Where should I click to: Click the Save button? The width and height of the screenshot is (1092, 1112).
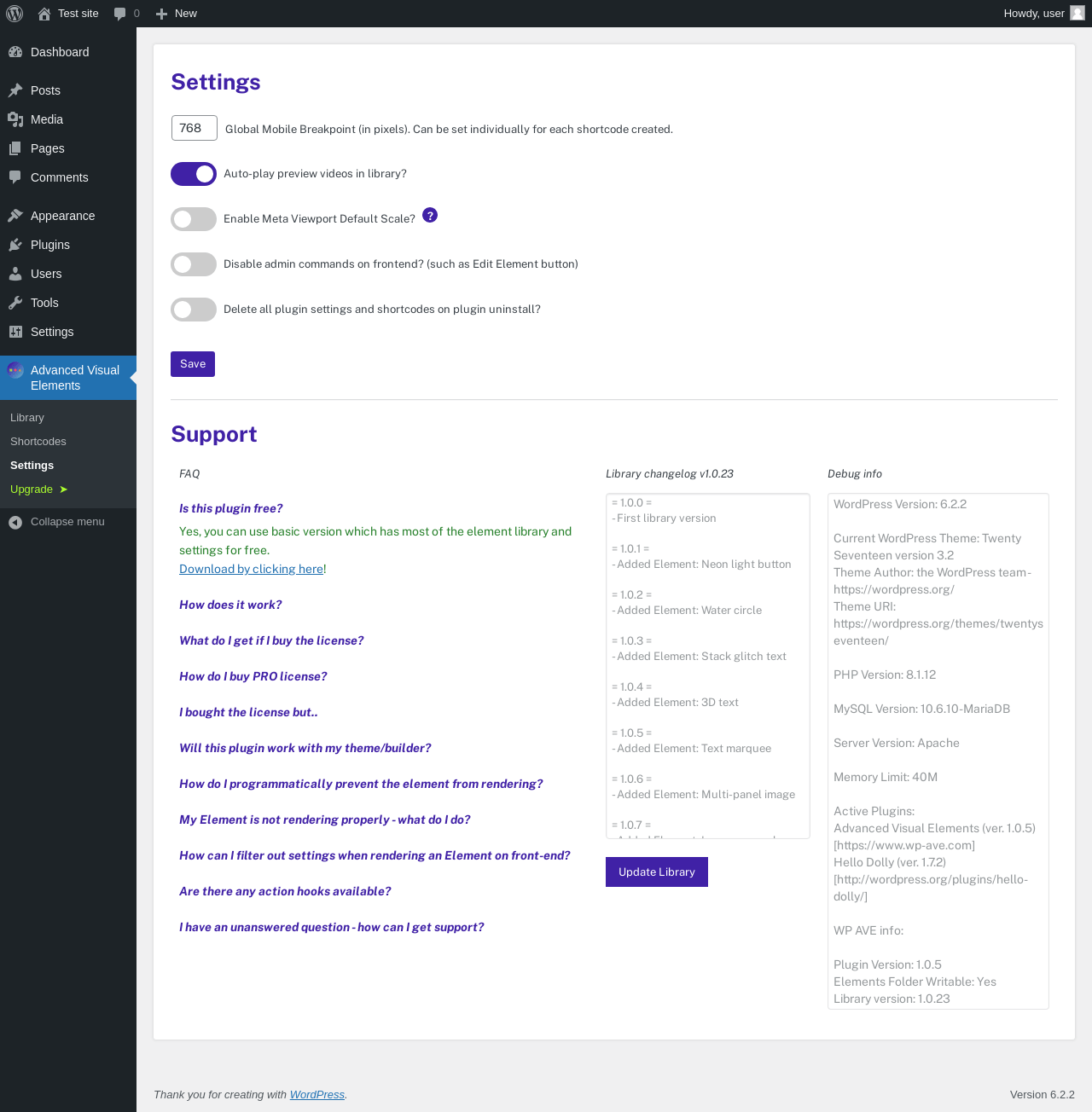pyautogui.click(x=193, y=364)
